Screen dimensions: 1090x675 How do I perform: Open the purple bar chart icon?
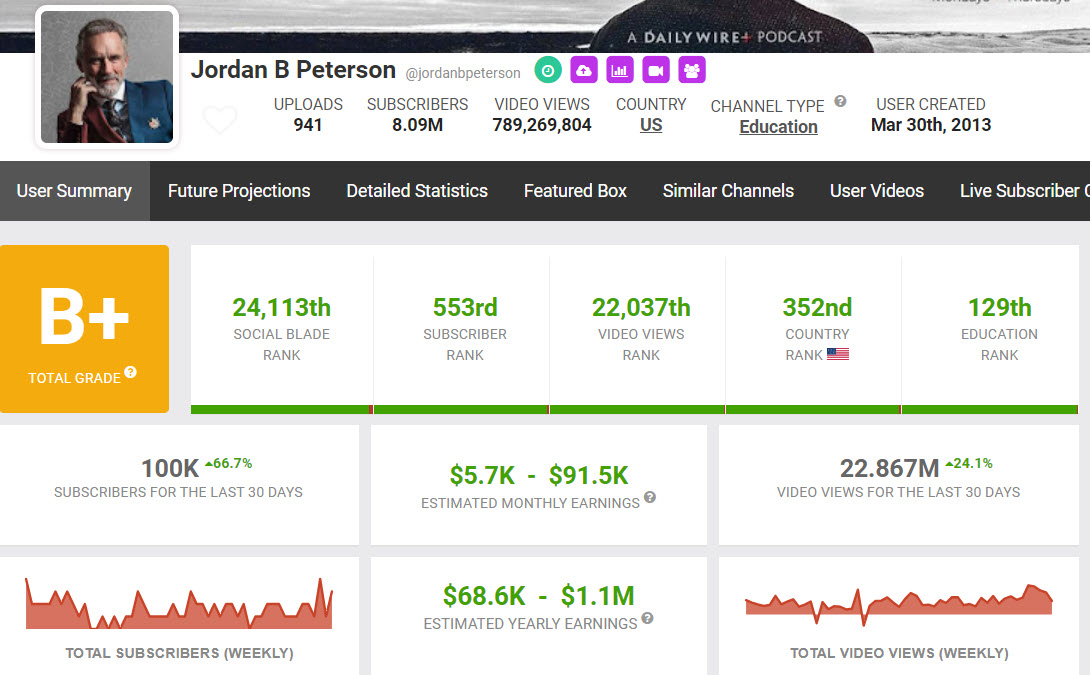tap(620, 70)
